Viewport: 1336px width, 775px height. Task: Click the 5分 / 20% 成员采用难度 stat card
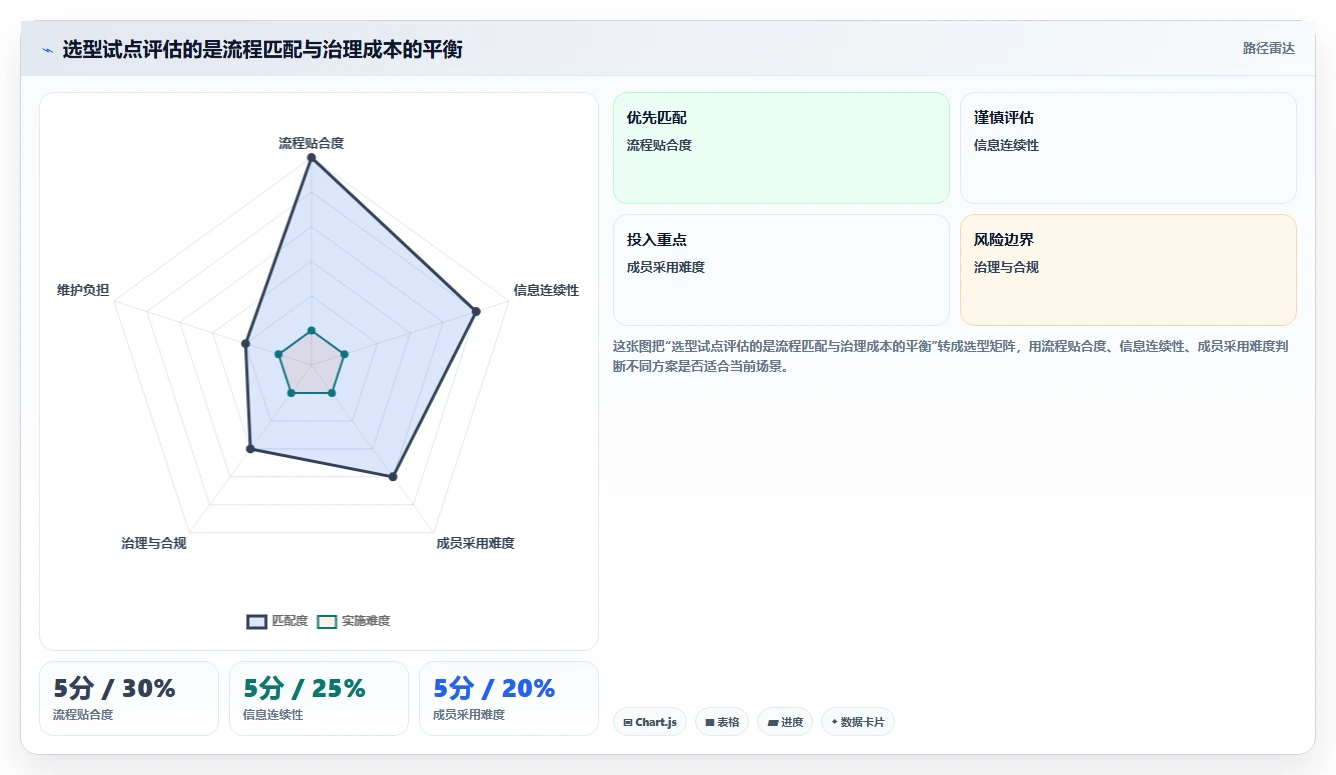click(509, 698)
